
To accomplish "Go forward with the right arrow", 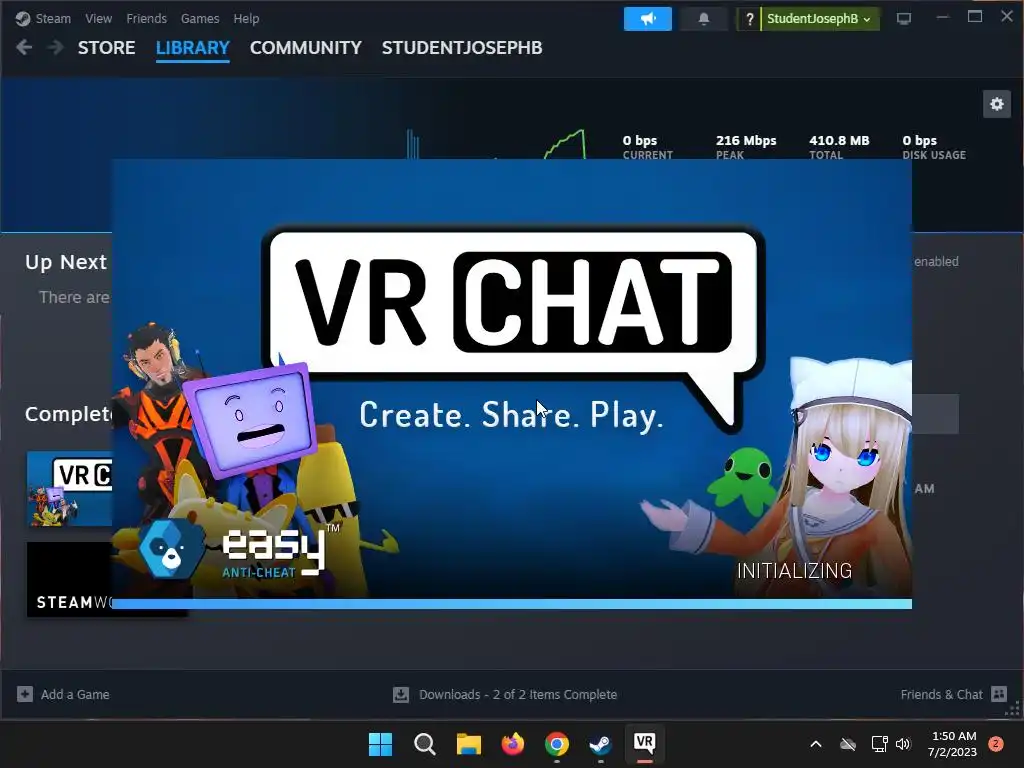I will tap(56, 47).
